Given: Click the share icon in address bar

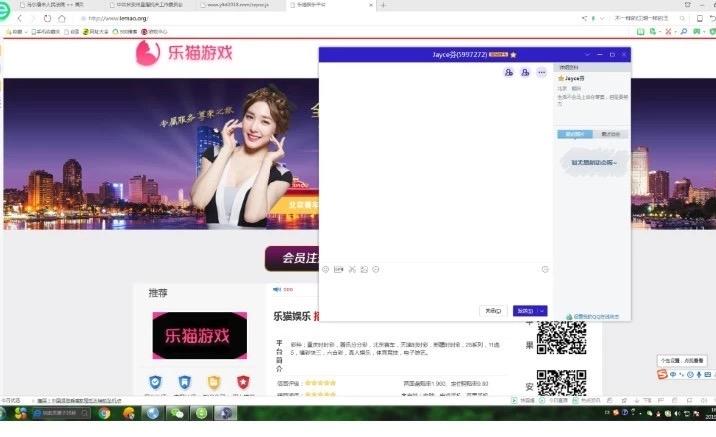Looking at the screenshot, I should point(584,18).
